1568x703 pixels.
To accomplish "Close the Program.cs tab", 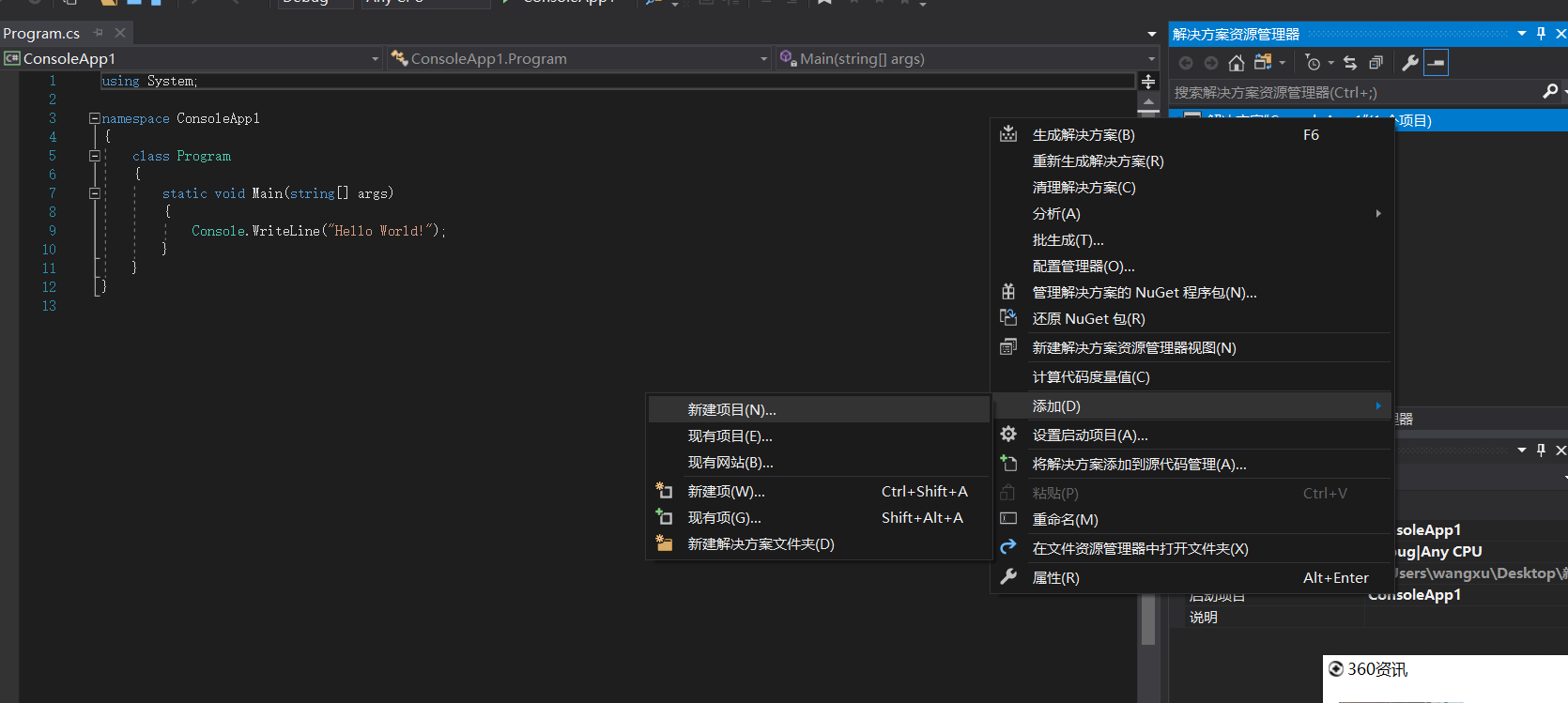I will 120,33.
